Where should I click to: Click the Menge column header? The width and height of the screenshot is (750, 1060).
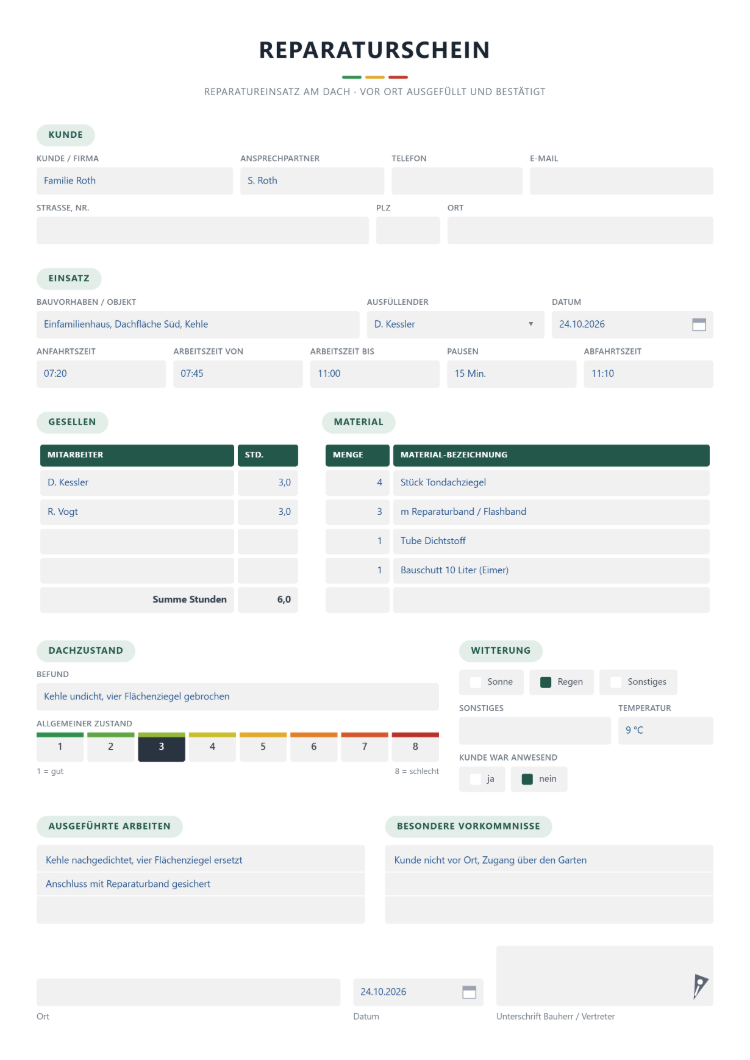[358, 456]
